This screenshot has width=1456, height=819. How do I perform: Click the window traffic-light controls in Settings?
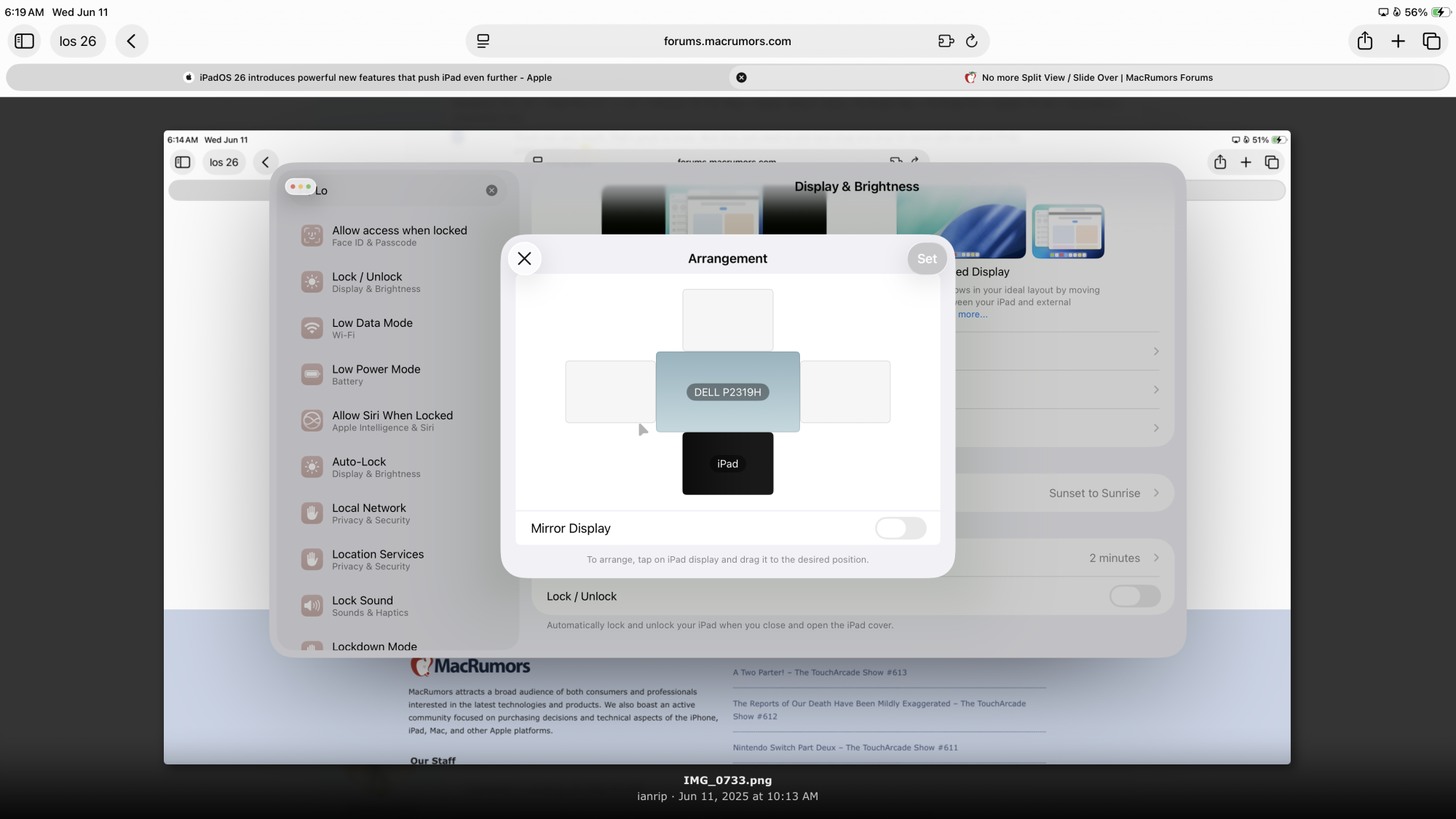[x=300, y=187]
